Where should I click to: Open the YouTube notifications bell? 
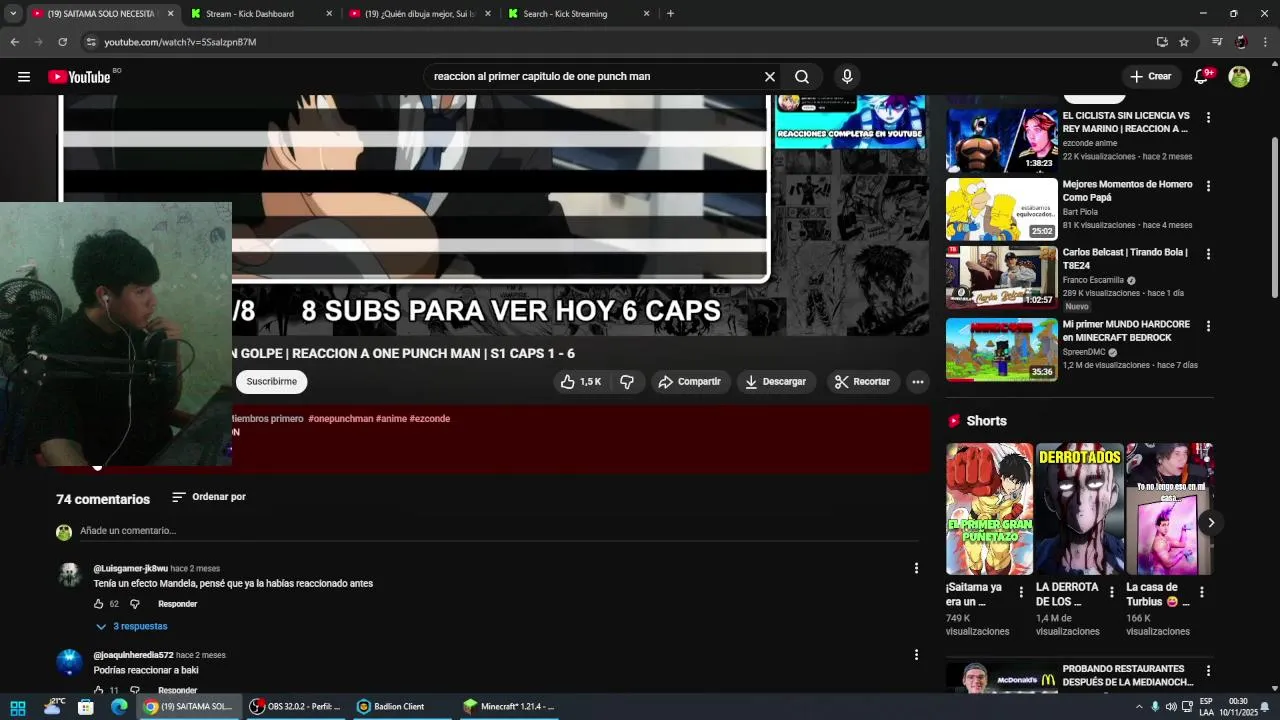(x=1202, y=76)
